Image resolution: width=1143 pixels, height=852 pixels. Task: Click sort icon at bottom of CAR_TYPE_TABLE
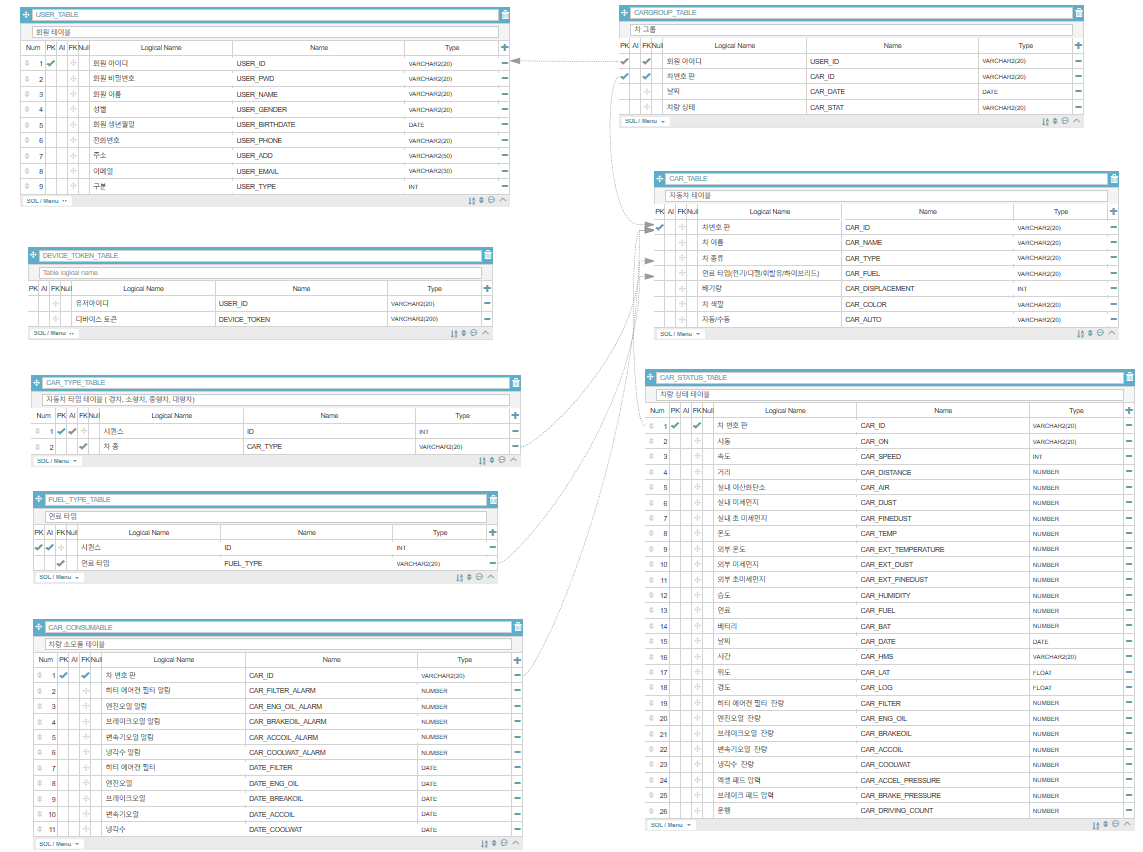point(482,461)
